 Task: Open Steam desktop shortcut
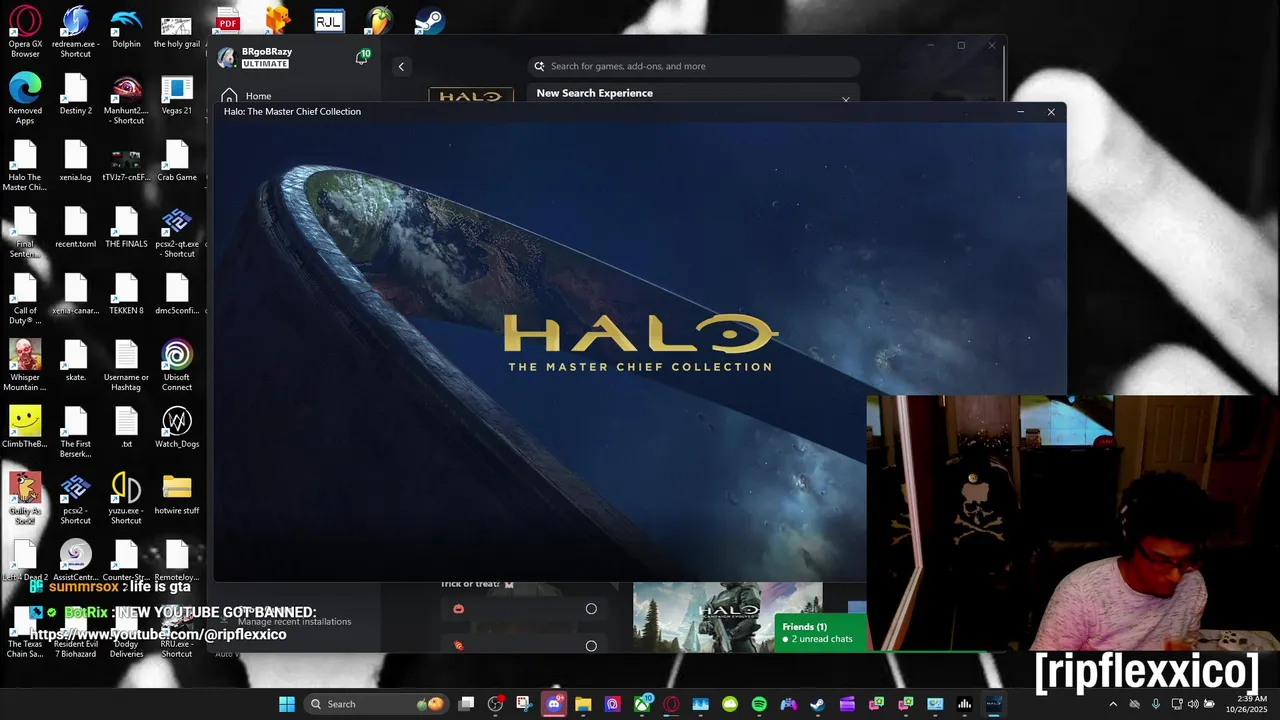pos(429,20)
